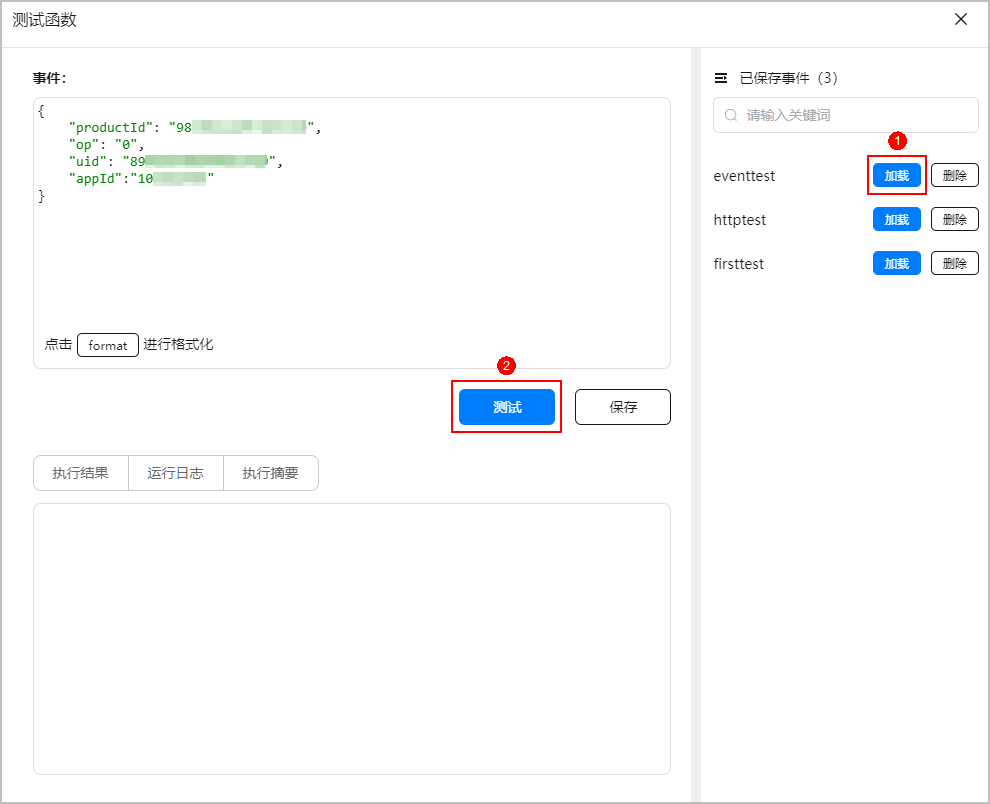Screen dimensions: 990x804
Task: Save the event with 保存 button
Action: (622, 407)
